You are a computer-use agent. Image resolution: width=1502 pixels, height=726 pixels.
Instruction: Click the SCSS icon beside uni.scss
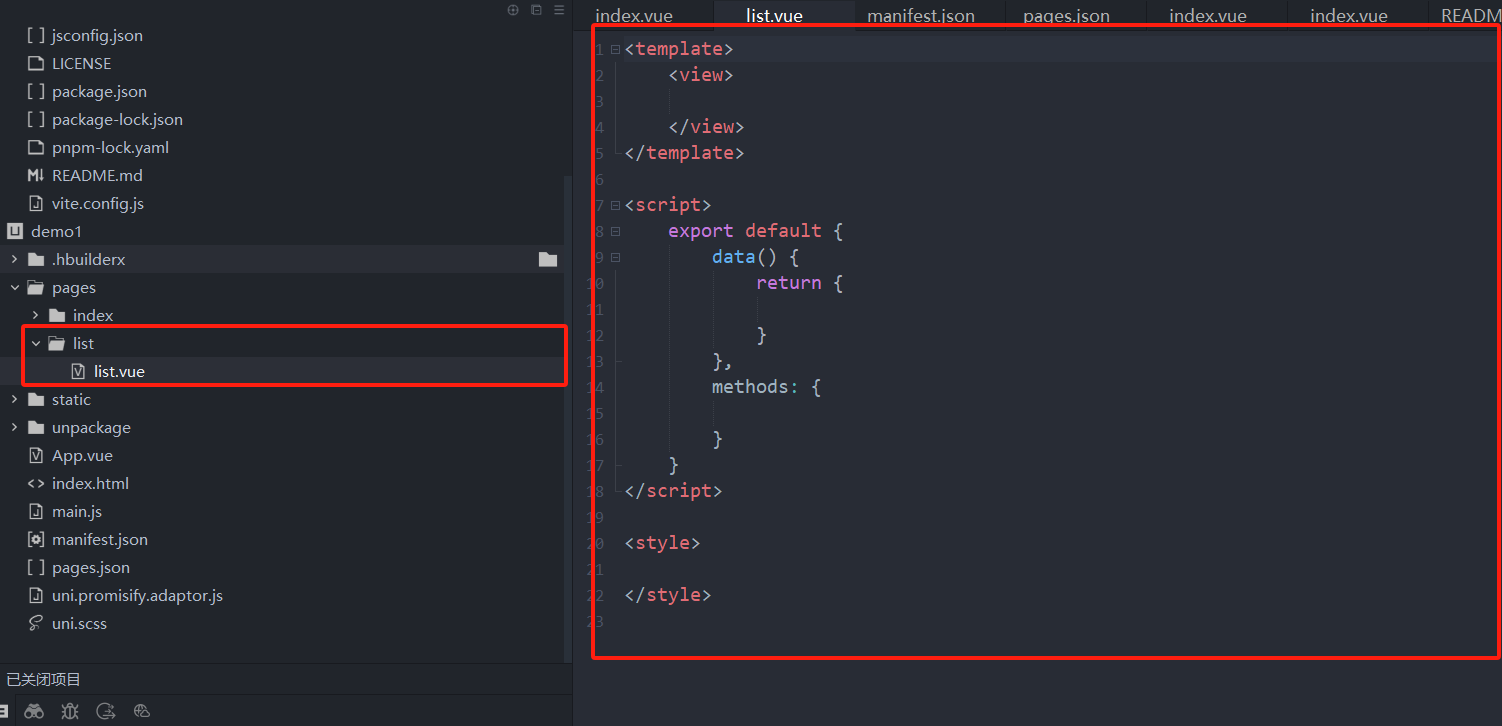36,623
